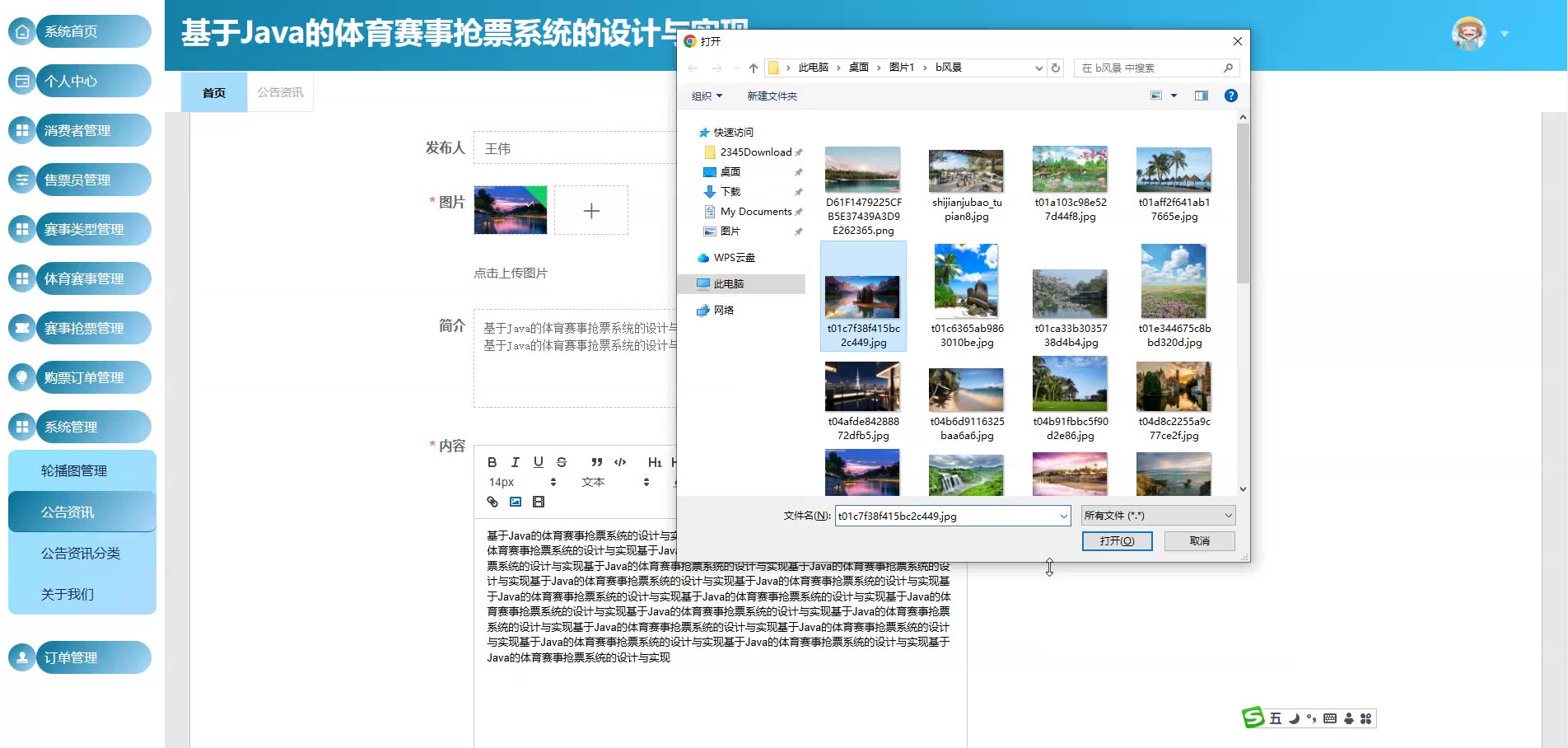Click the insert video icon in editor
This screenshot has width=1568, height=748.
(x=539, y=502)
